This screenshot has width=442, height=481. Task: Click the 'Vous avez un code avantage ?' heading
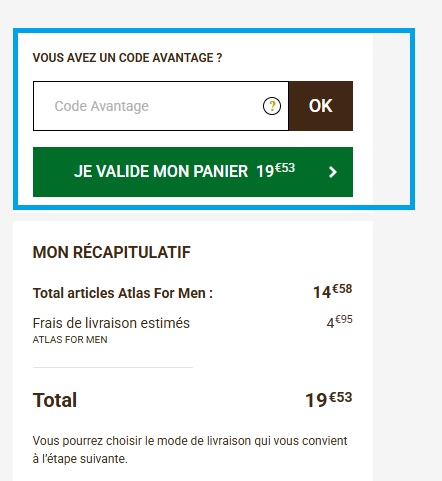click(127, 58)
